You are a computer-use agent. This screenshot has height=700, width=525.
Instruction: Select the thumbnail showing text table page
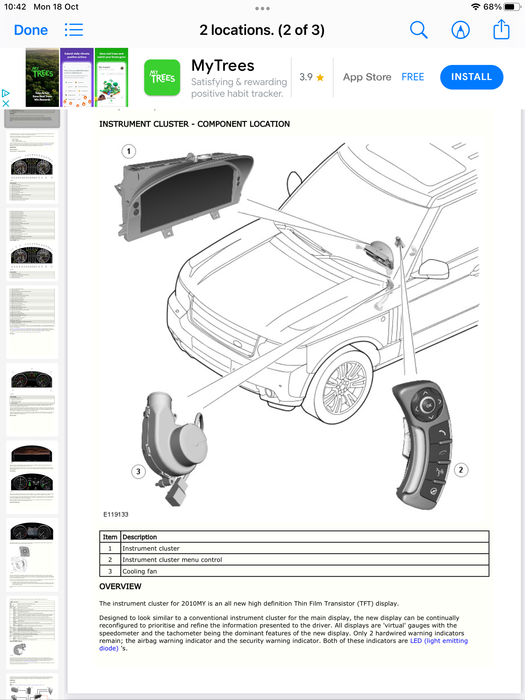[32, 321]
